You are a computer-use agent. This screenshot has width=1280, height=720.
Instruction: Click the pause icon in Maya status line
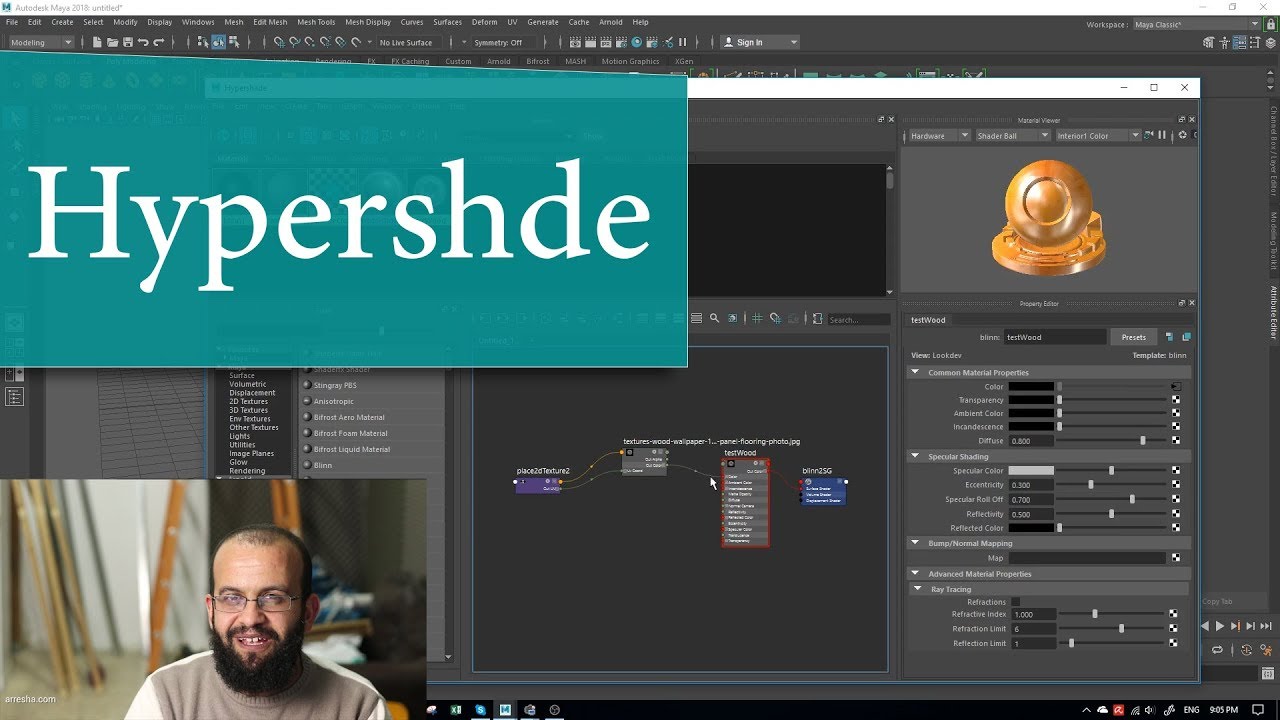click(x=683, y=42)
